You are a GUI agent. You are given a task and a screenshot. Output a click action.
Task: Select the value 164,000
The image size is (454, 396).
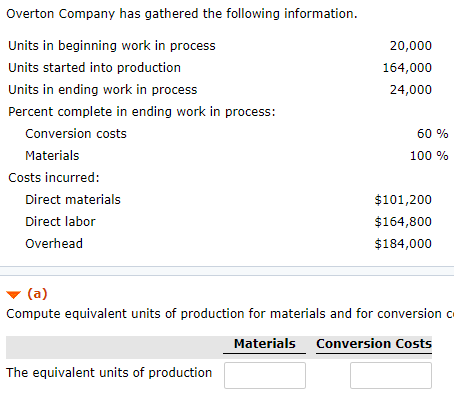coord(407,68)
